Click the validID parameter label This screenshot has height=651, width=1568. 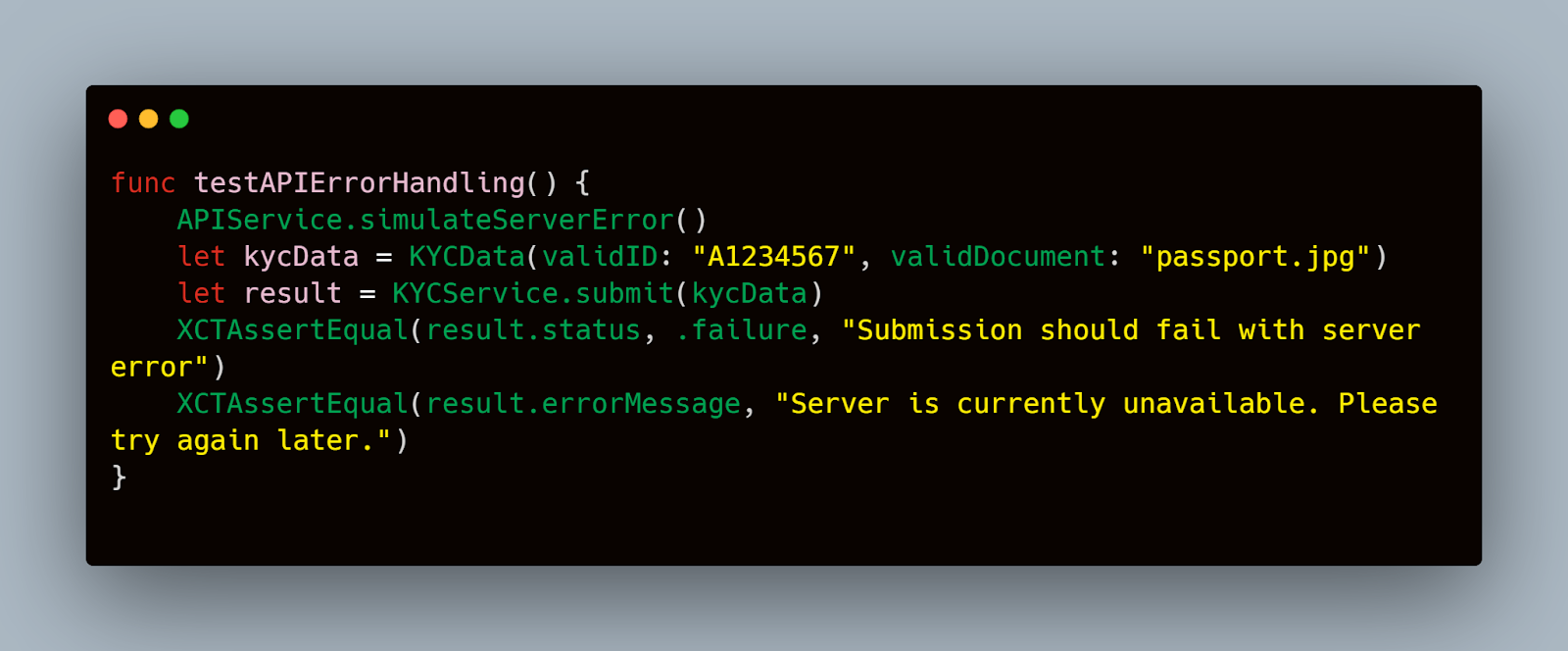(600, 257)
